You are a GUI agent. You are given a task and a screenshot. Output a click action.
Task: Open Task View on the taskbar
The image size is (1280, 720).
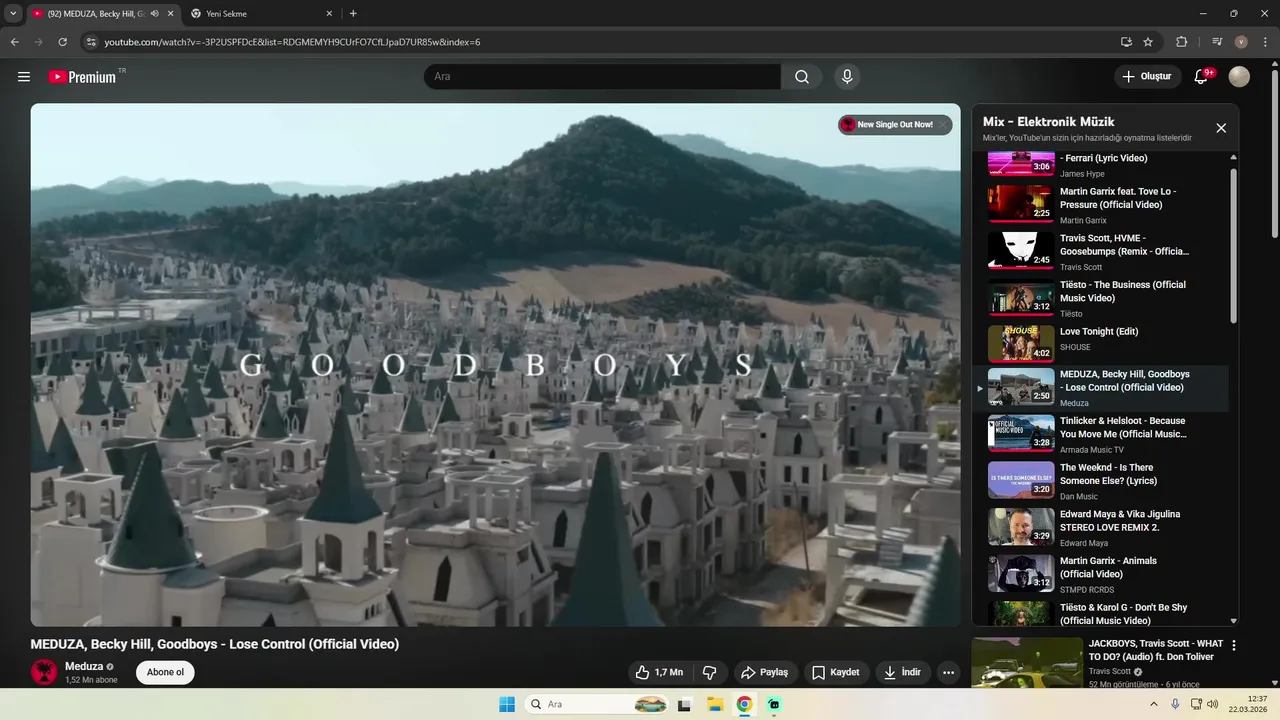click(x=684, y=704)
